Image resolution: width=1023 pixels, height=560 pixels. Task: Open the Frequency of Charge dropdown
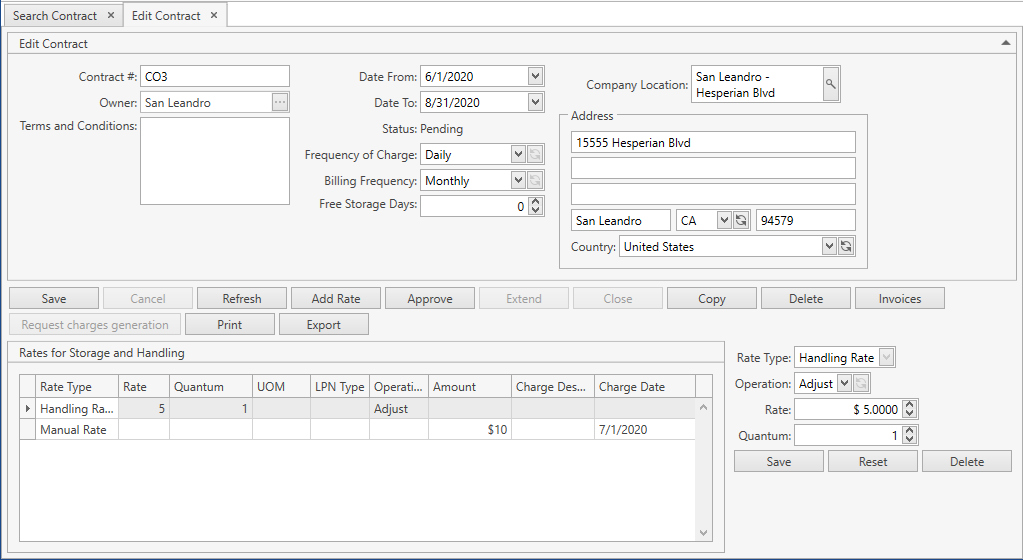pos(517,154)
